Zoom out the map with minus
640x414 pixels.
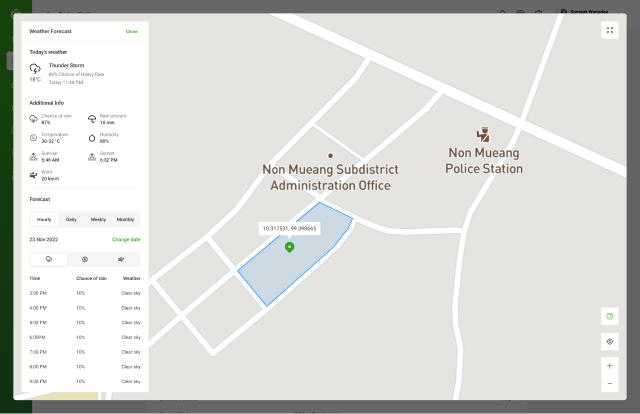pyautogui.click(x=610, y=383)
